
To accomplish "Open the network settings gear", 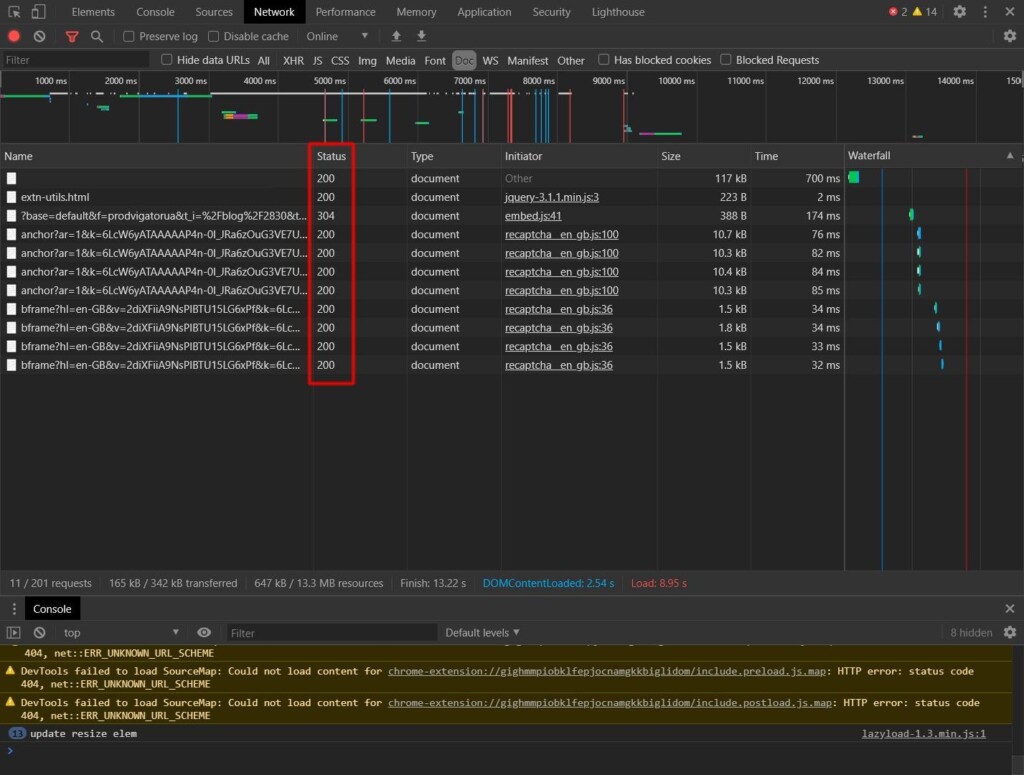I will click(x=1010, y=36).
